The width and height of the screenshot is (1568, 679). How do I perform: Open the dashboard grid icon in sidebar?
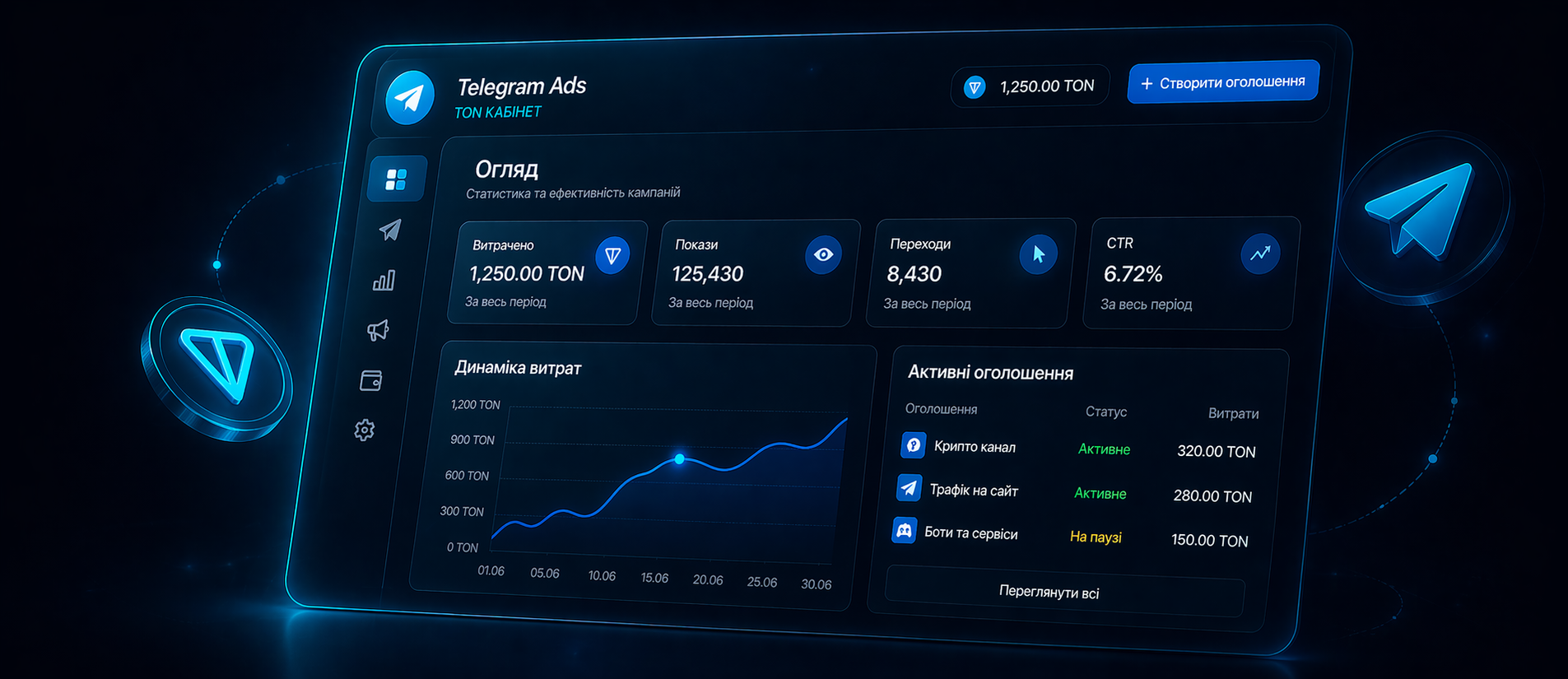(397, 179)
